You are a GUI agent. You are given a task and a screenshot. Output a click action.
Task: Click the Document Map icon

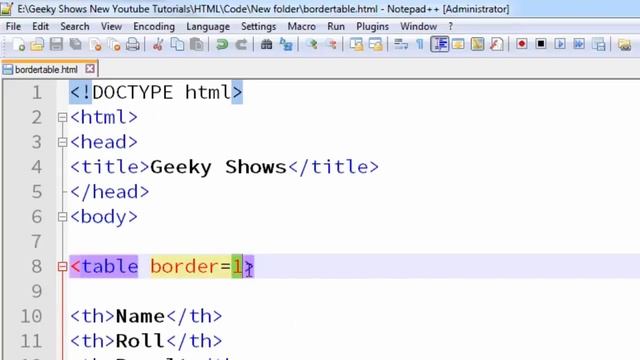click(x=477, y=44)
